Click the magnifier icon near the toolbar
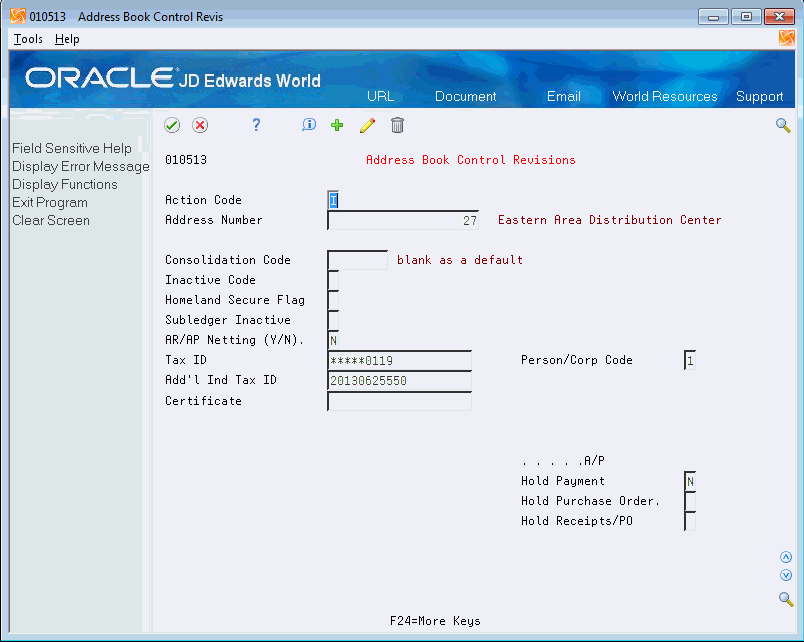The image size is (804, 642). (x=783, y=125)
